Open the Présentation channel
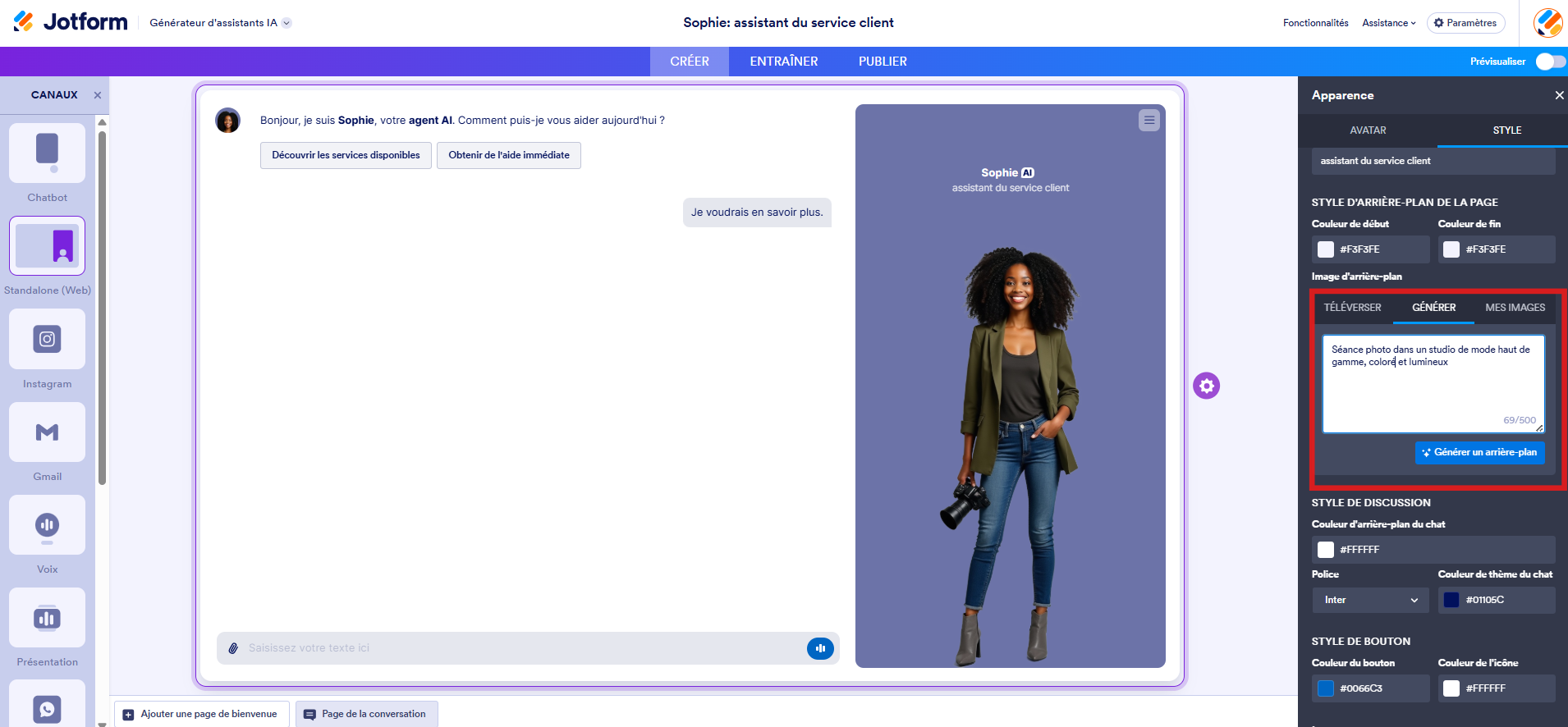 (x=47, y=618)
